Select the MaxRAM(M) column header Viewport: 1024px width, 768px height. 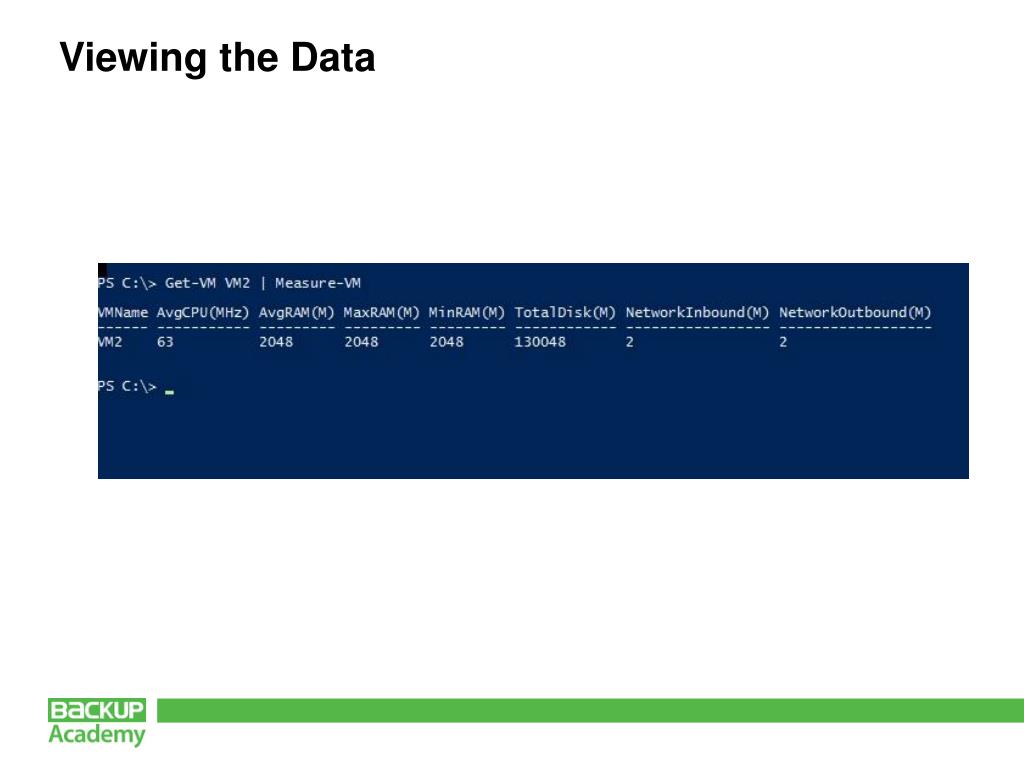381,313
